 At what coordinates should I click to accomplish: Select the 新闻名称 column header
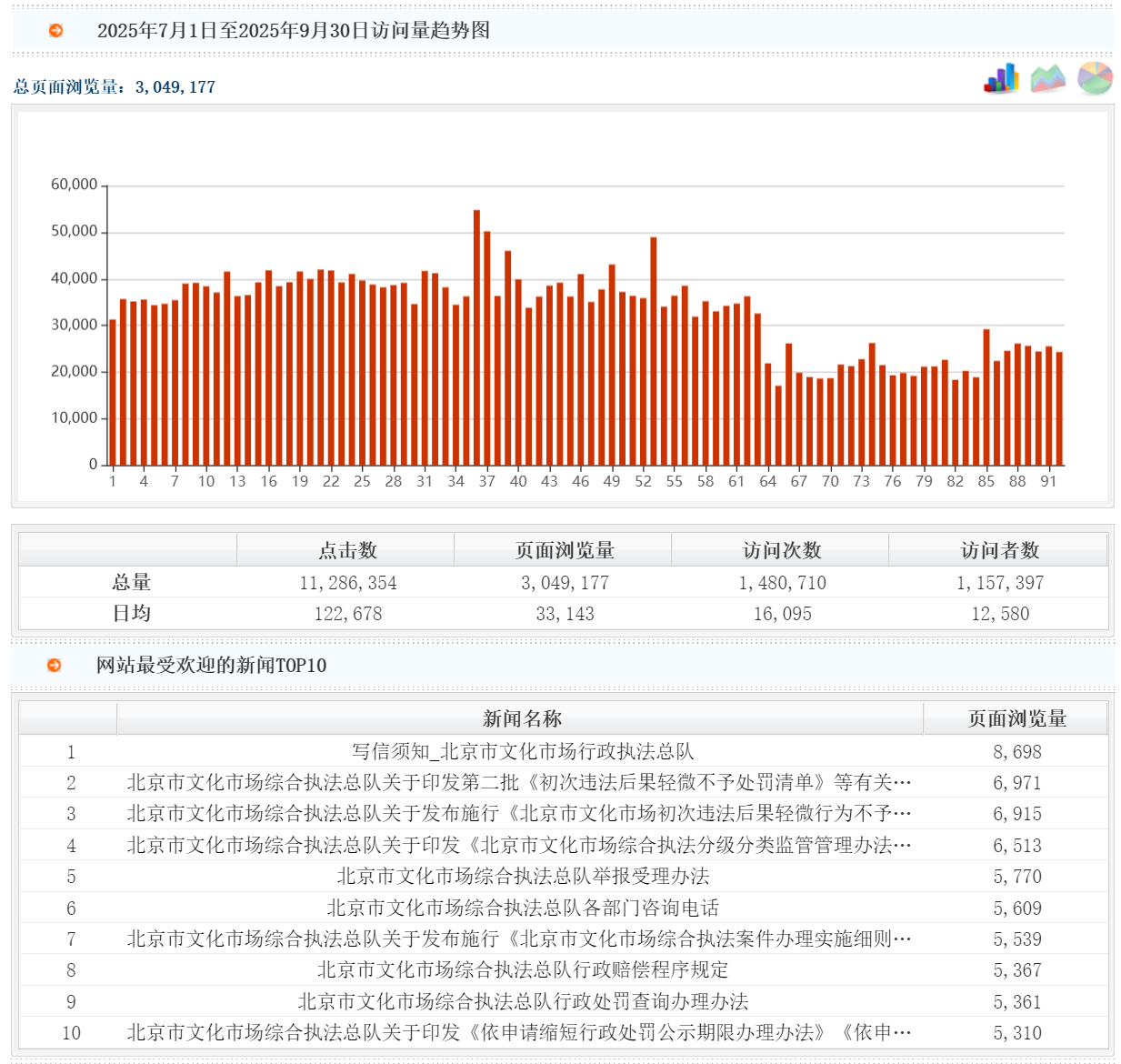[521, 718]
